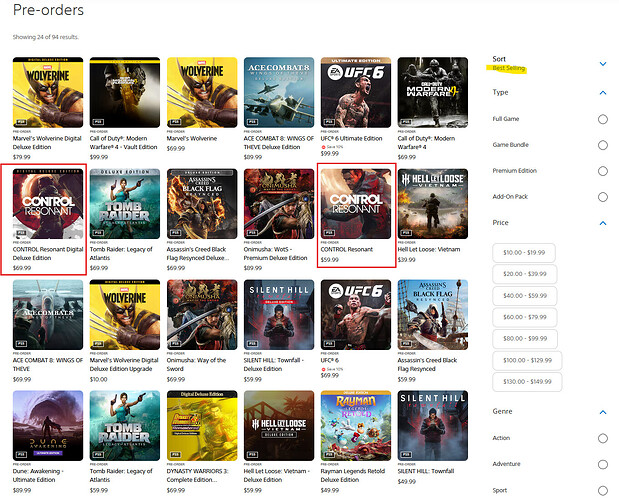Open UFC 6 Ultimate Edition cover

tap(356, 92)
